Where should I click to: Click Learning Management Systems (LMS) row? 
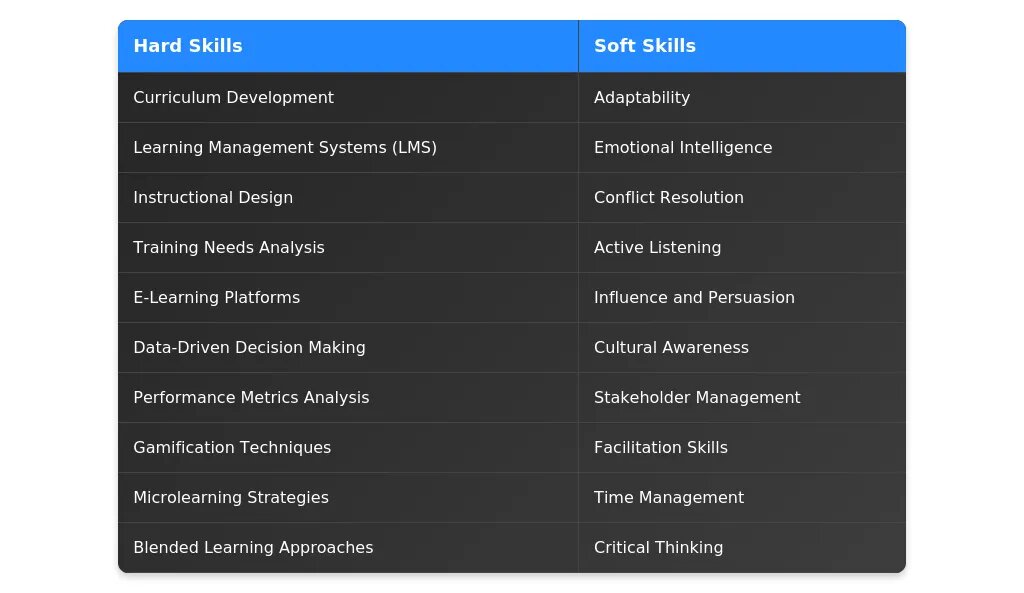tap(285, 148)
